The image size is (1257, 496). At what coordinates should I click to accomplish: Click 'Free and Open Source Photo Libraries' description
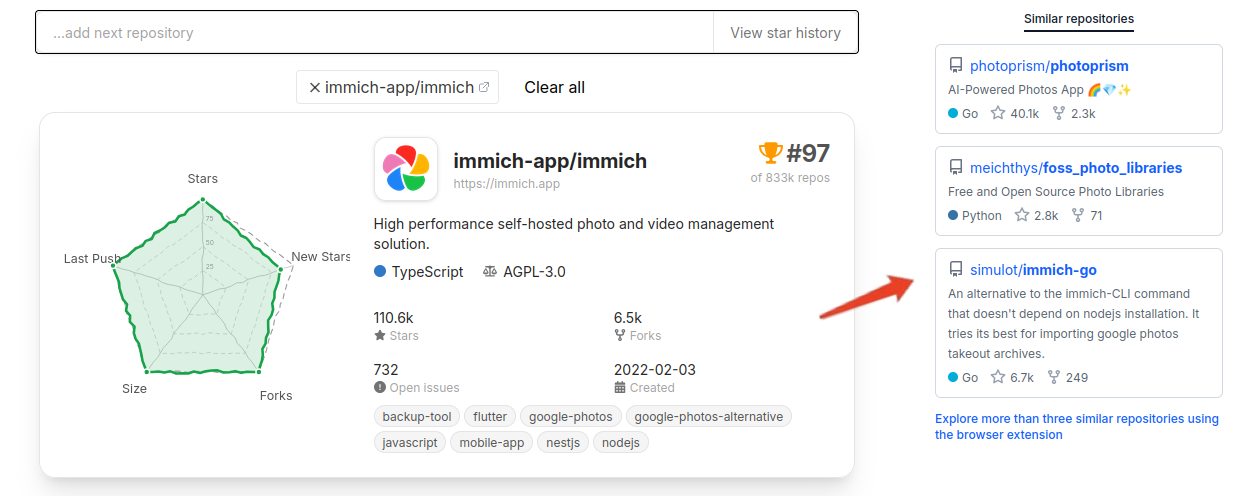coord(1056,192)
